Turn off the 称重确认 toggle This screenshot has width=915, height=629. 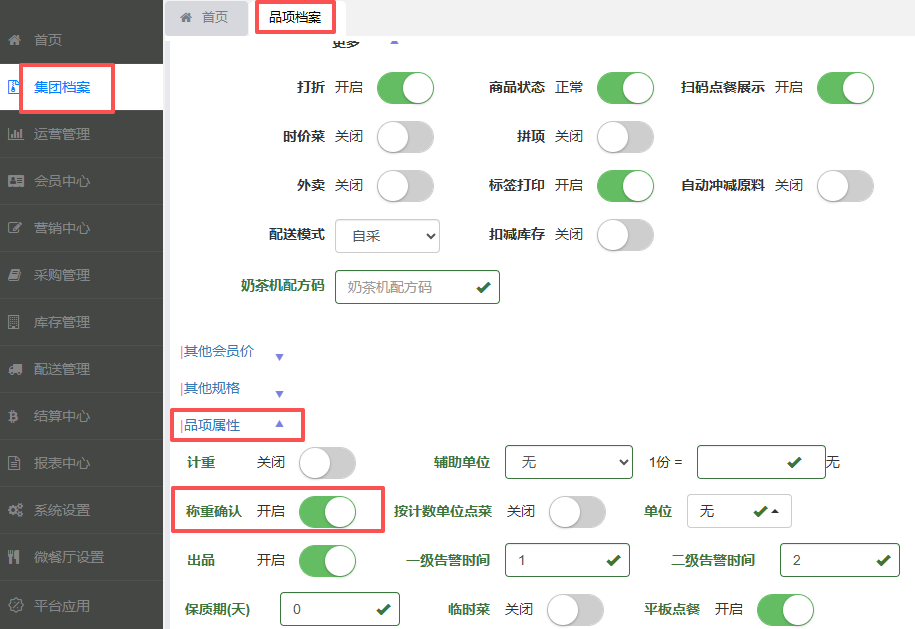click(327, 511)
